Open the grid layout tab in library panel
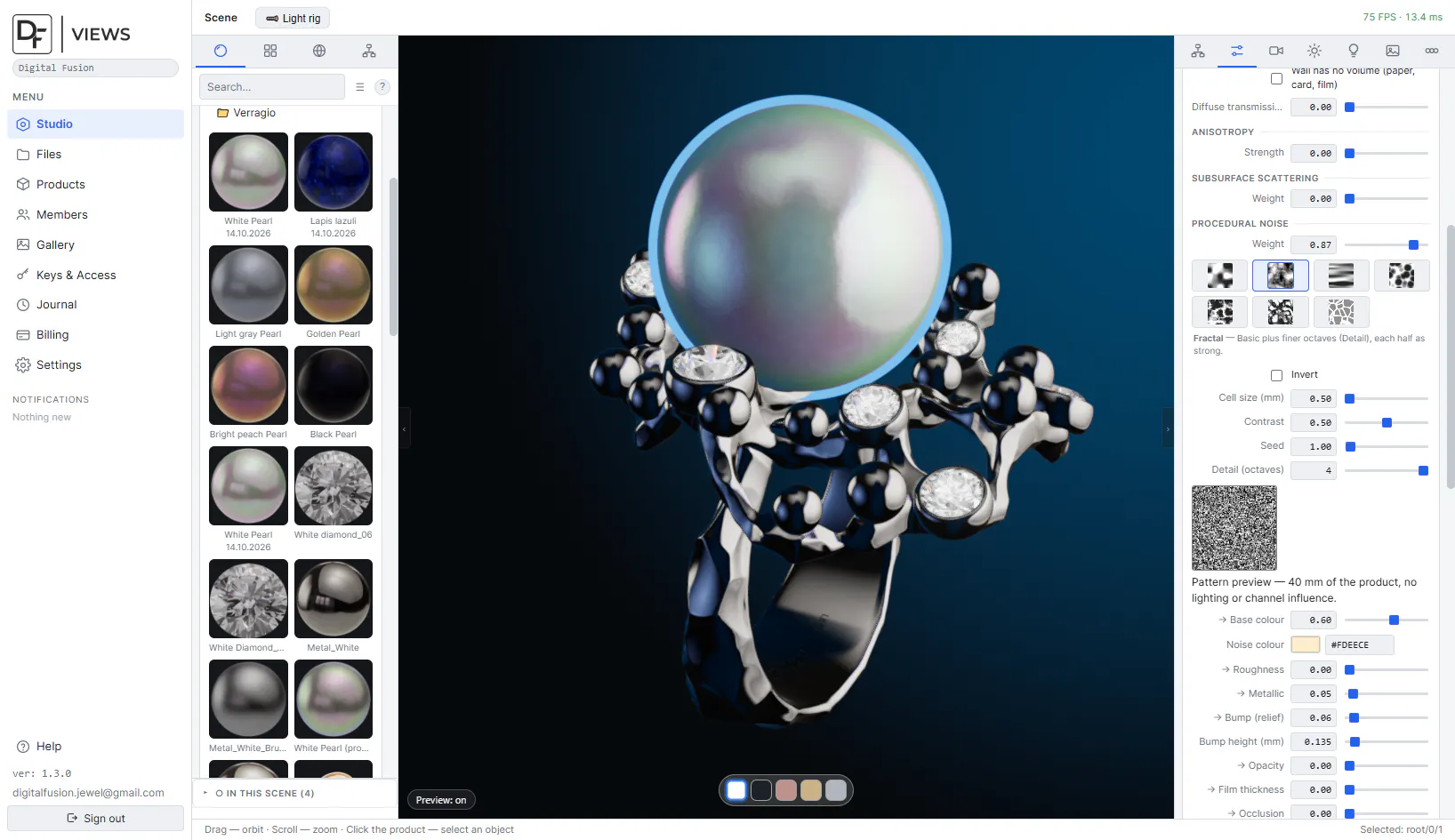Screen dimensions: 1455x840 (x=270, y=51)
